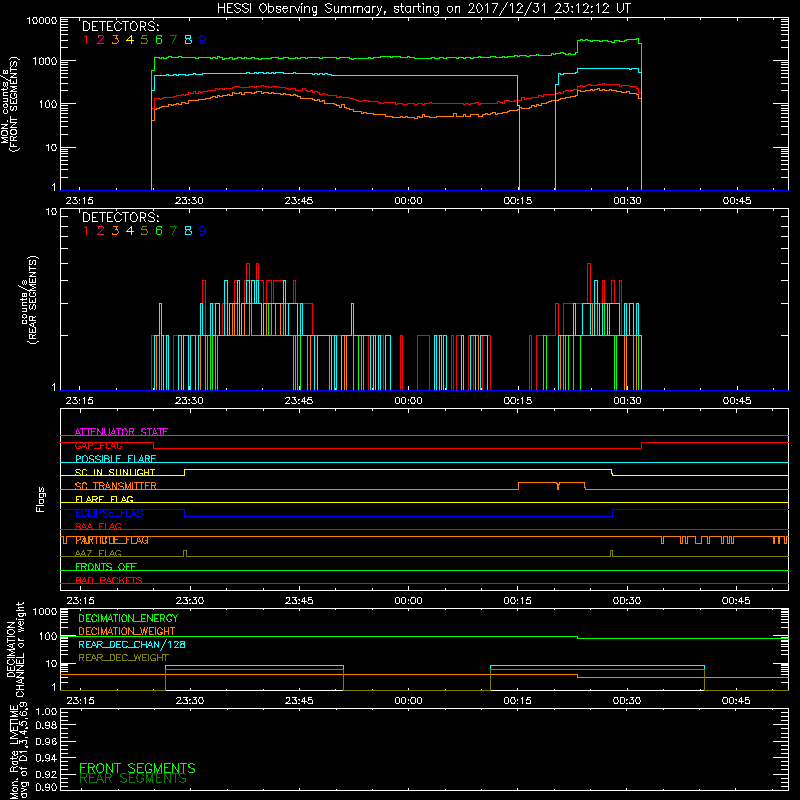800x800 pixels.
Task: Click the HESSI Observing Summary title text
Action: (423, 8)
